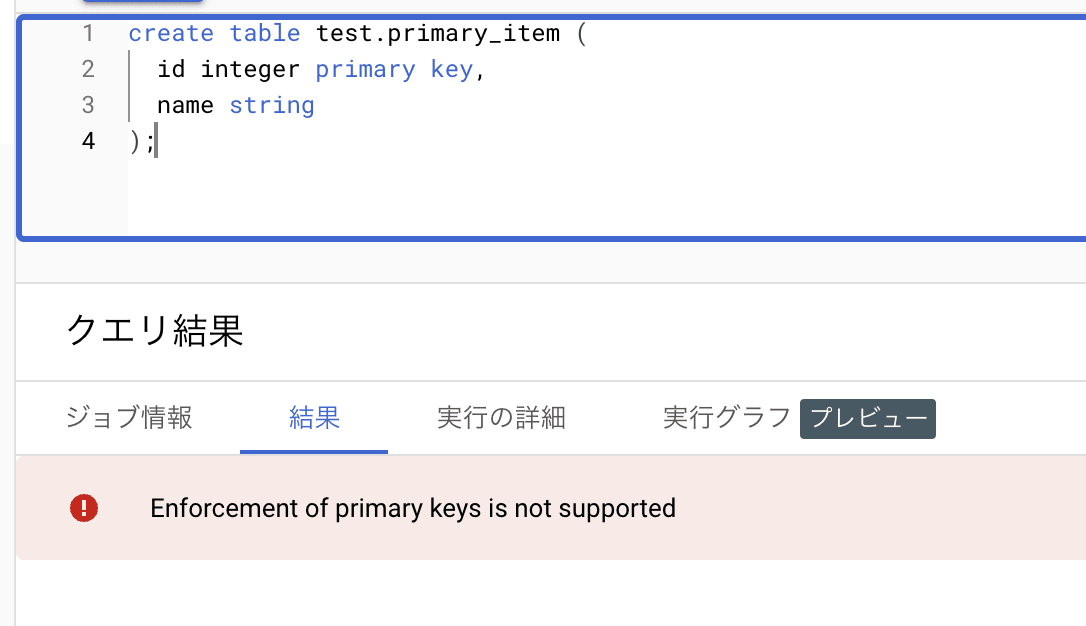Select line number 2 in gutter

88,69
